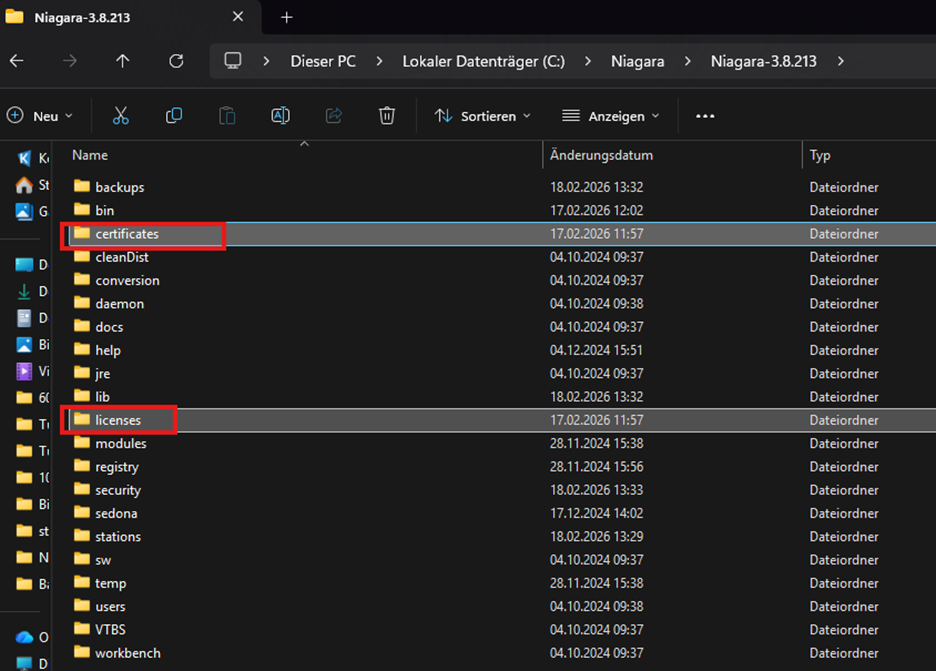Sort by Änderungsdatum column header

(x=601, y=155)
